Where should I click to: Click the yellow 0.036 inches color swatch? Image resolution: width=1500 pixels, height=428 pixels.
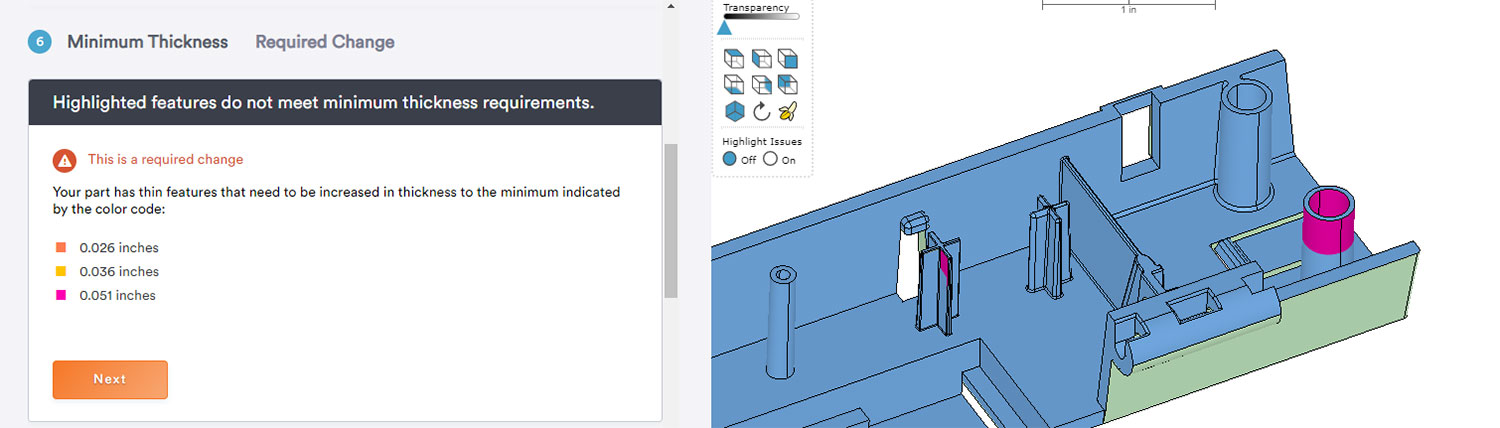point(61,272)
